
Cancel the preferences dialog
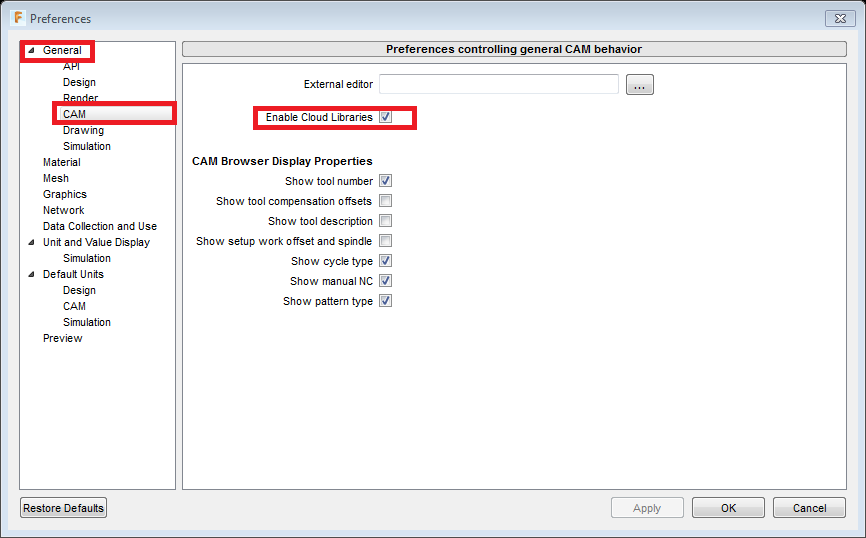[x=809, y=508]
